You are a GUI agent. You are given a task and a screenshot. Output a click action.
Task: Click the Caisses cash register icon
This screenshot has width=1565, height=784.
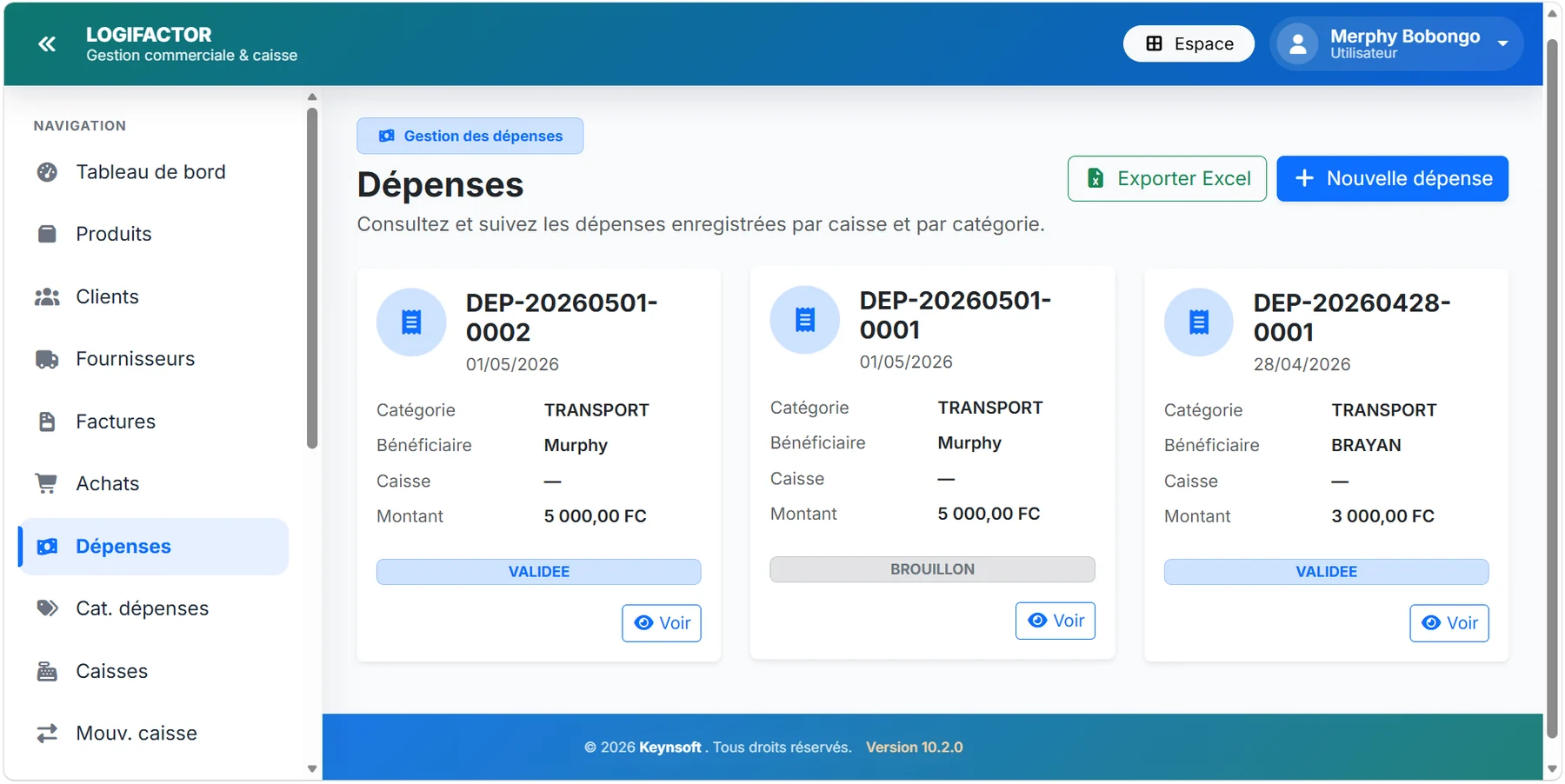click(47, 671)
